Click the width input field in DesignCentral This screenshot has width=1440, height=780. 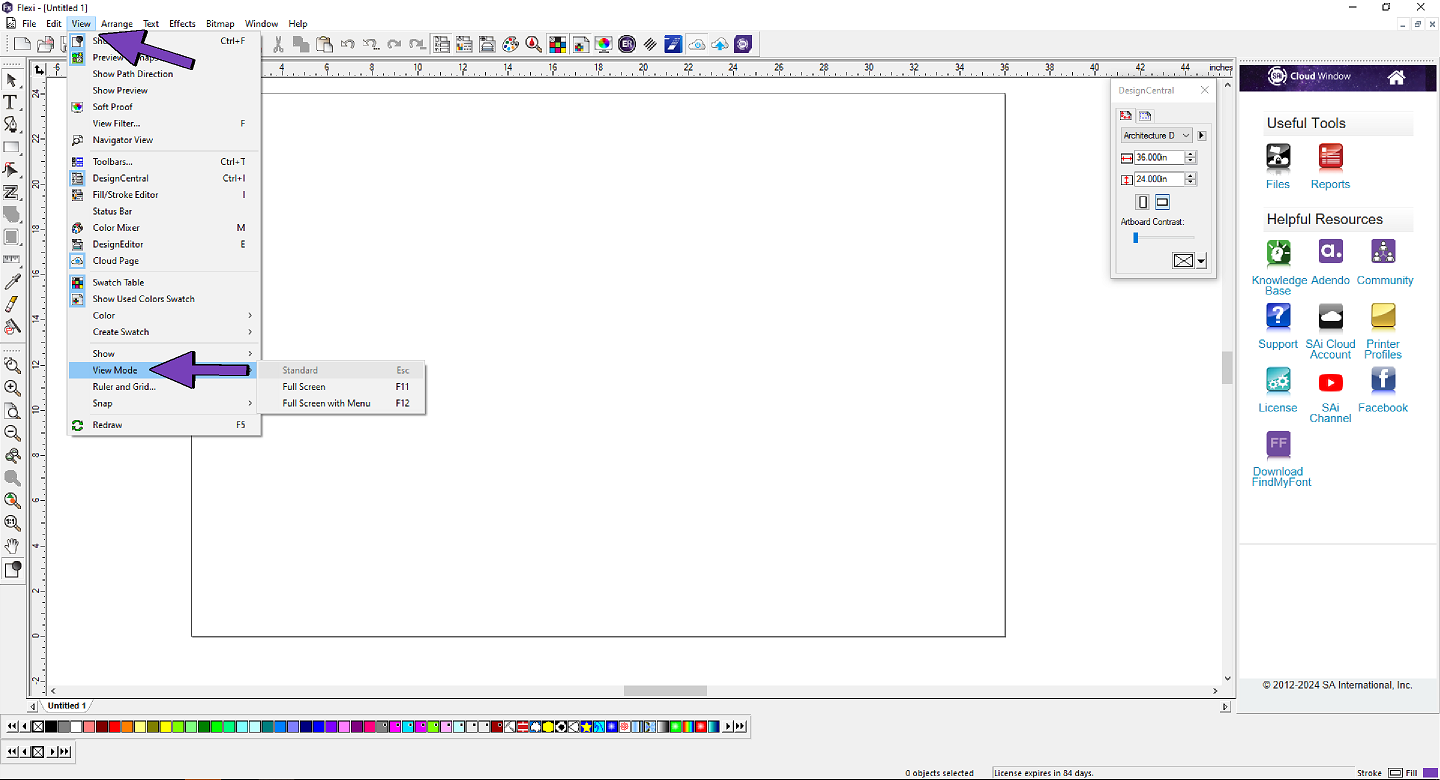pyautogui.click(x=1158, y=157)
